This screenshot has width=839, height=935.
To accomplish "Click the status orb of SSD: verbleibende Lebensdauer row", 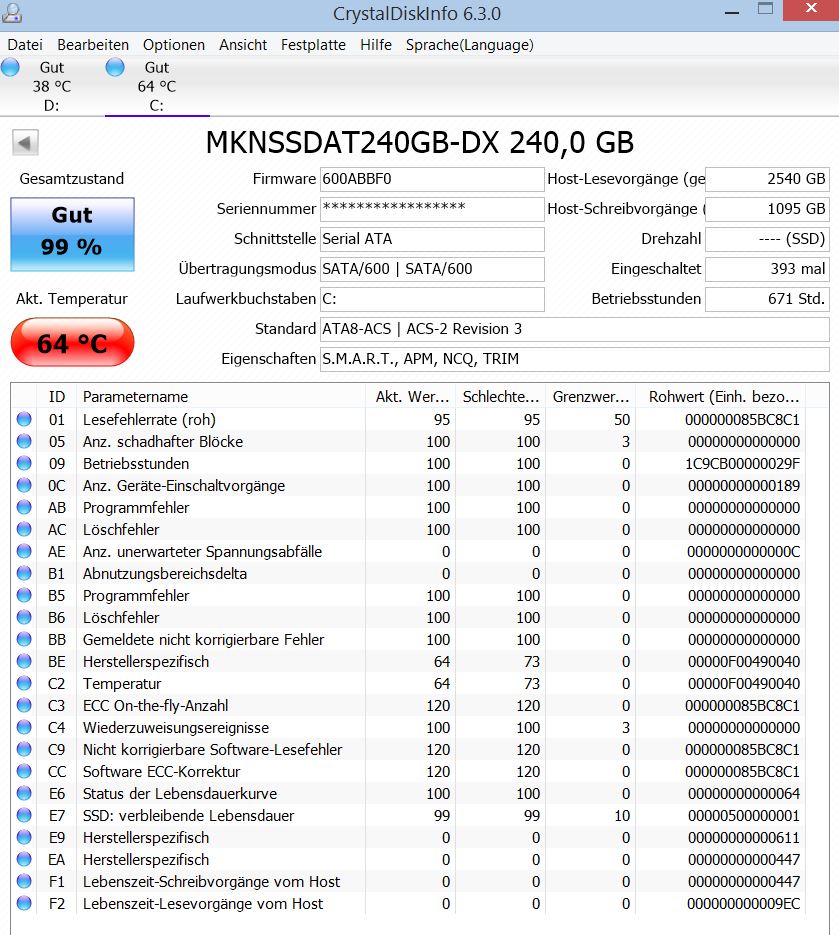I will (x=24, y=816).
